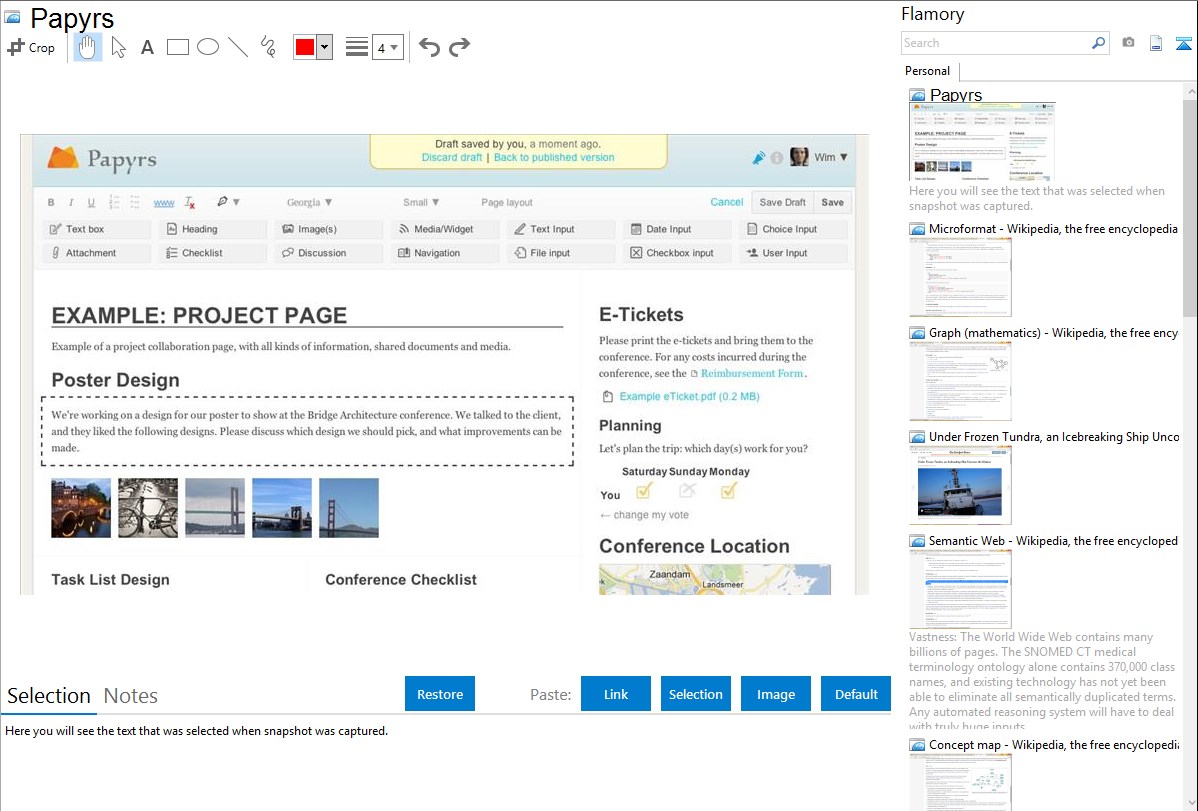Image resolution: width=1198 pixels, height=811 pixels.
Task: Click the clear formatting Tx icon
Action: [189, 203]
